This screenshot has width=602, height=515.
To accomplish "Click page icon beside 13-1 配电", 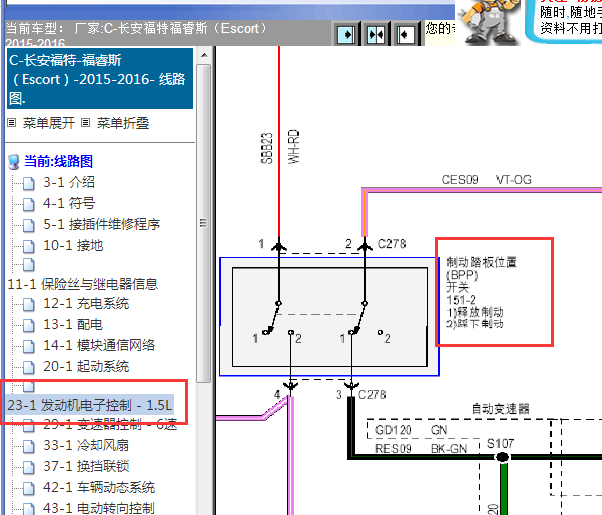I will tap(28, 326).
